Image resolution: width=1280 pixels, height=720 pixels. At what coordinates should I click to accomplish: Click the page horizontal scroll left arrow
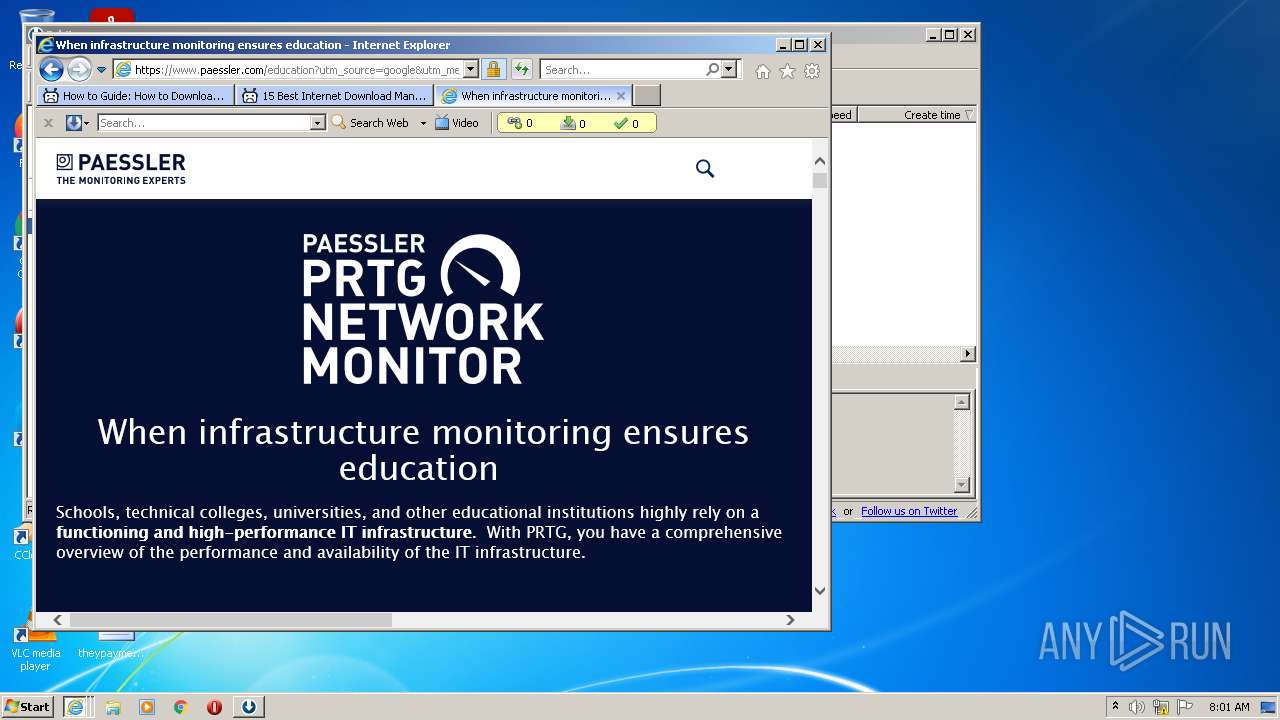click(x=57, y=620)
